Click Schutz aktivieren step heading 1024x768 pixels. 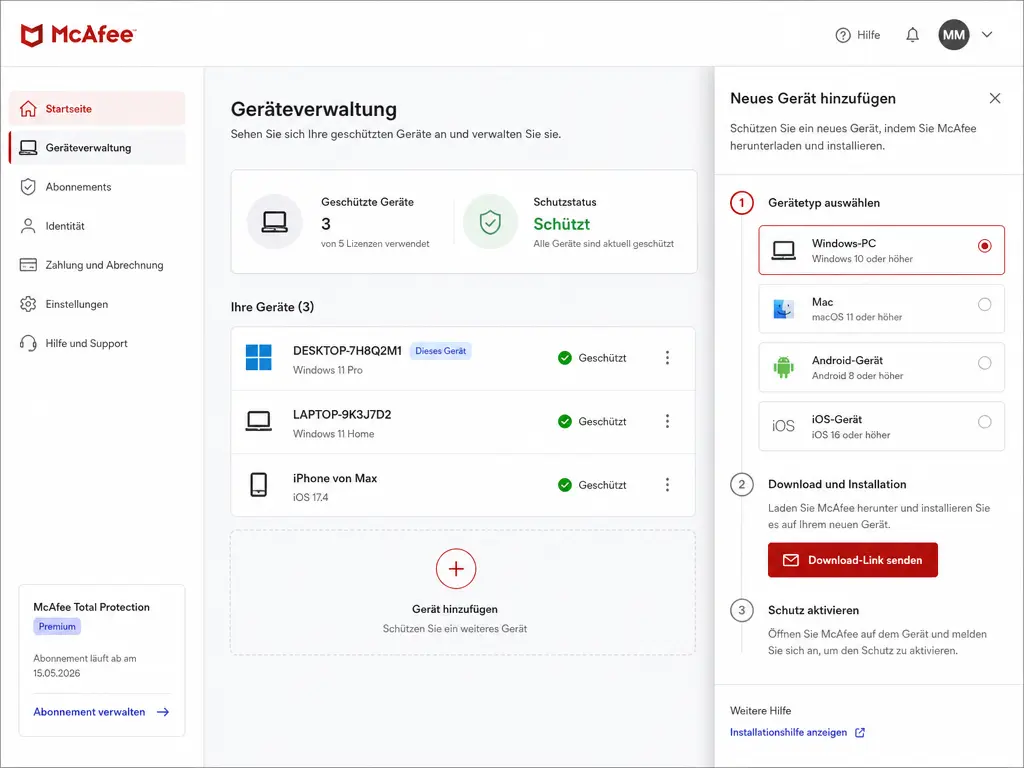click(x=814, y=611)
